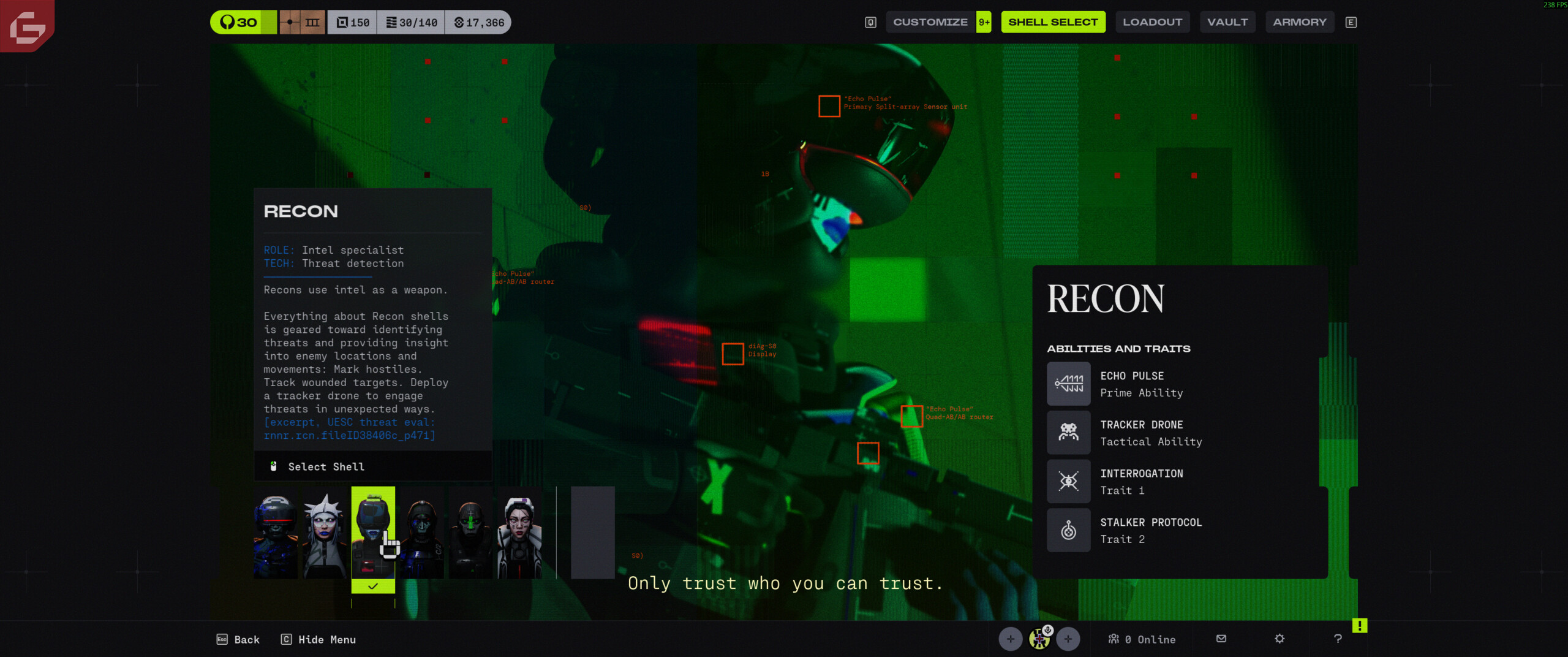Select the white-hooded shell portrait
This screenshot has width=1568, height=657.
tap(519, 533)
